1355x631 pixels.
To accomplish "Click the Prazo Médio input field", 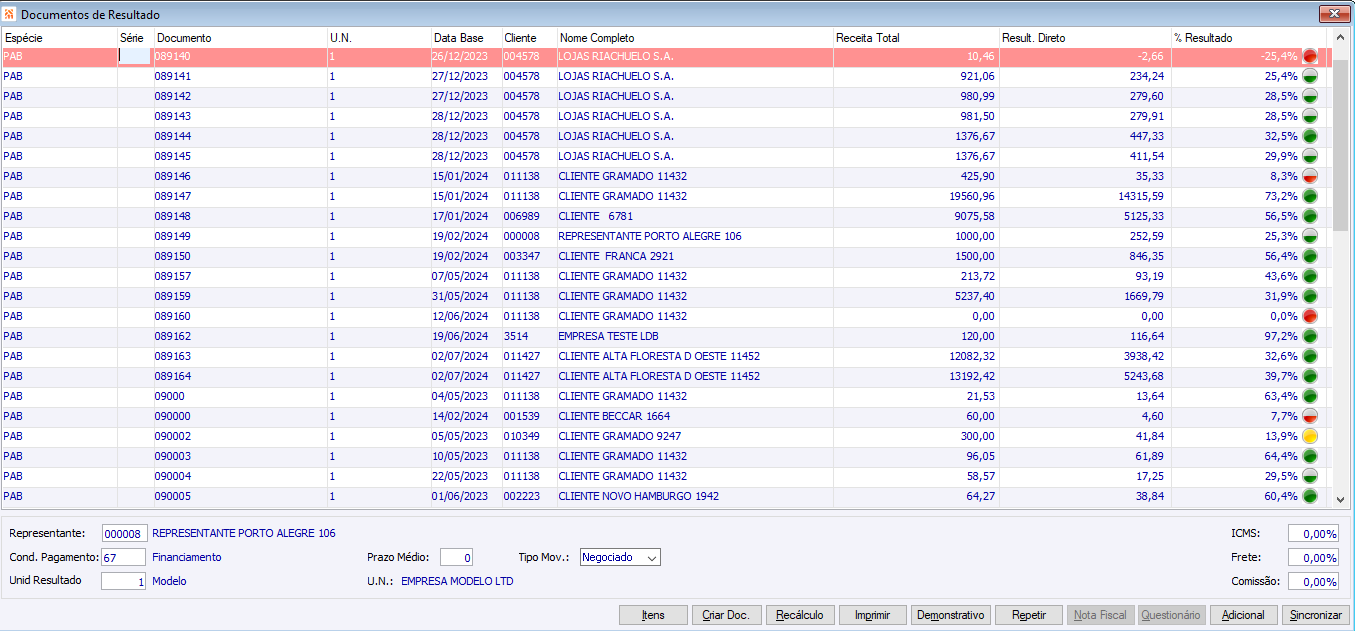I will (456, 557).
